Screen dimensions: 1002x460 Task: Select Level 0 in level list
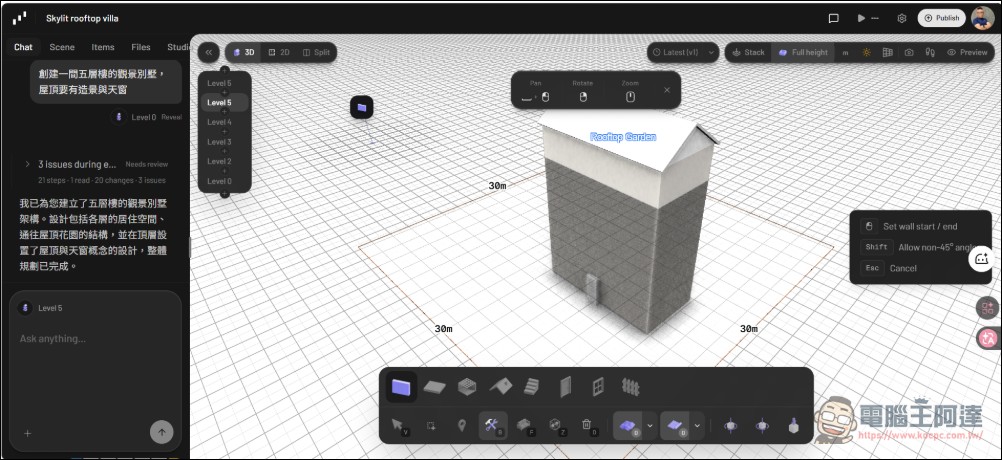(x=219, y=181)
